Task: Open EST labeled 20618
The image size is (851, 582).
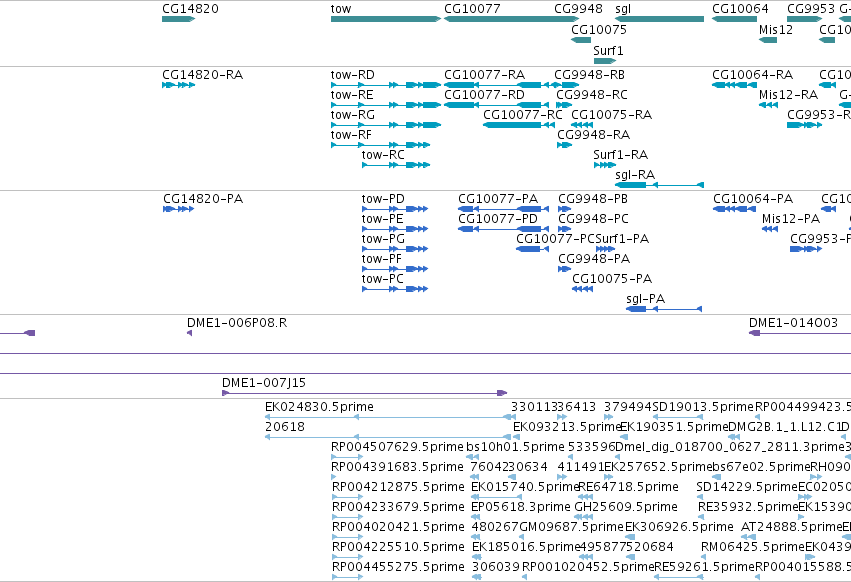Action: [390, 437]
